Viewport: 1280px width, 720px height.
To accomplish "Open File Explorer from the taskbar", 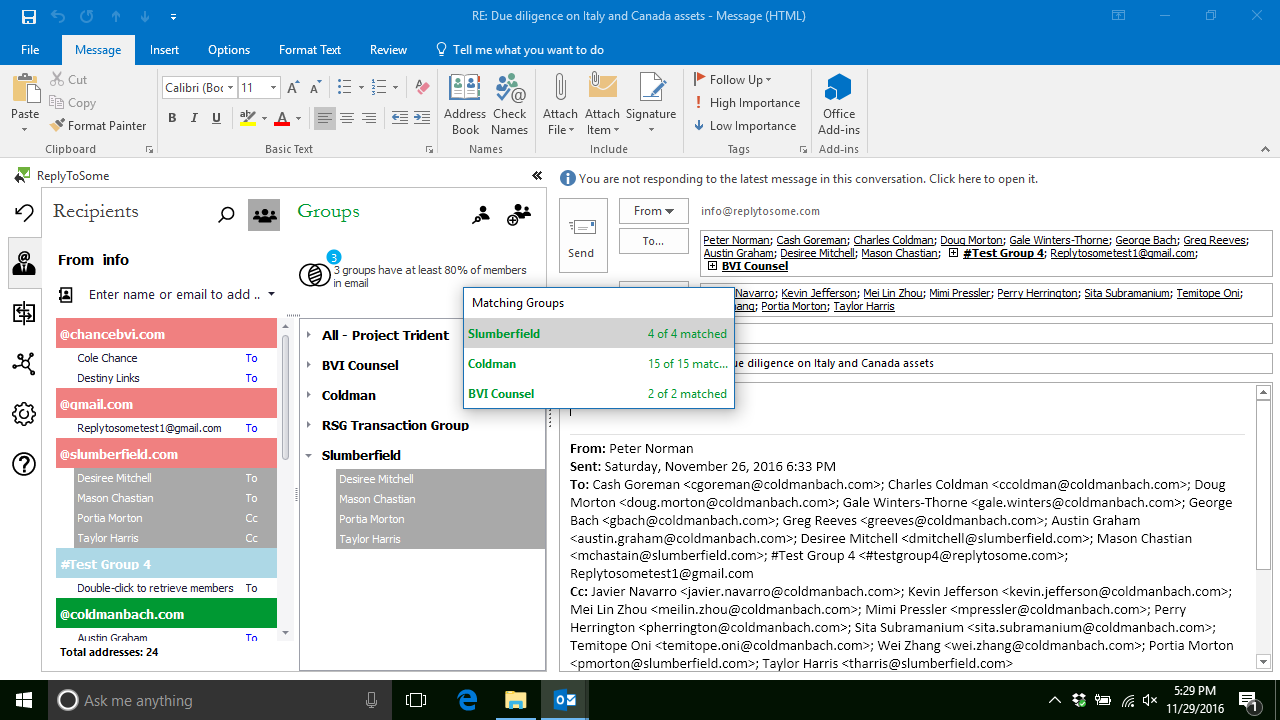I will click(515, 700).
